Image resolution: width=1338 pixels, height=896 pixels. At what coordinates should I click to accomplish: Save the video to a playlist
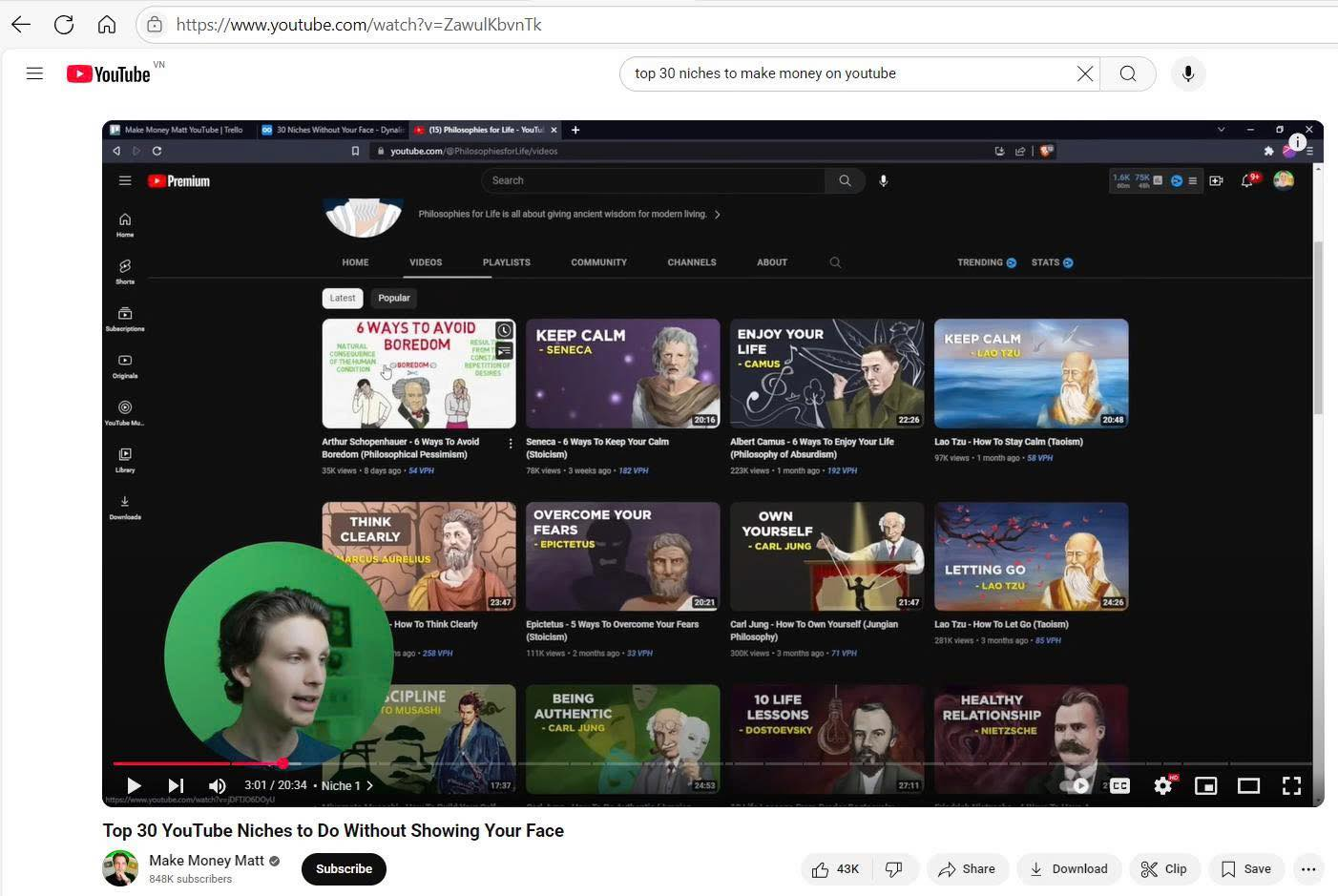1246,868
